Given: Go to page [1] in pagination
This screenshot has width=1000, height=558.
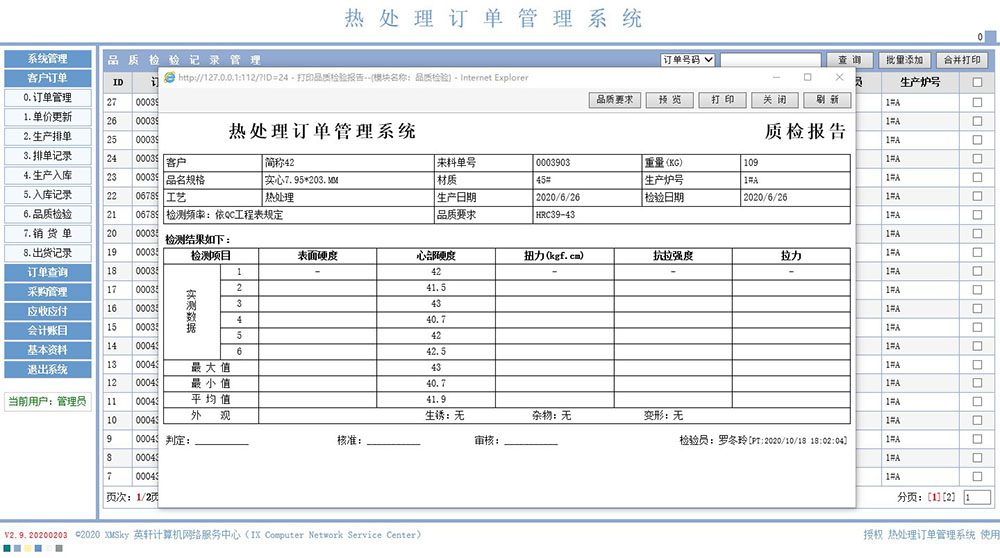Looking at the screenshot, I should (x=934, y=497).
